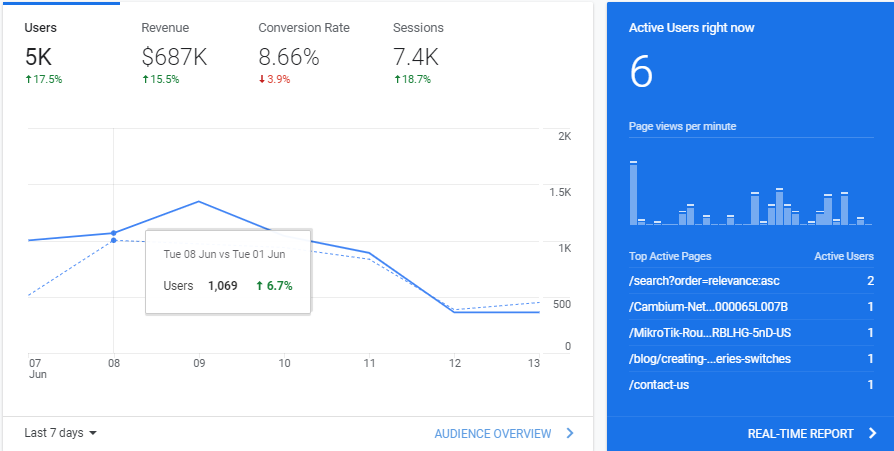Click the green up arrow under Users 5K
The height and width of the screenshot is (451, 894).
(x=28, y=79)
